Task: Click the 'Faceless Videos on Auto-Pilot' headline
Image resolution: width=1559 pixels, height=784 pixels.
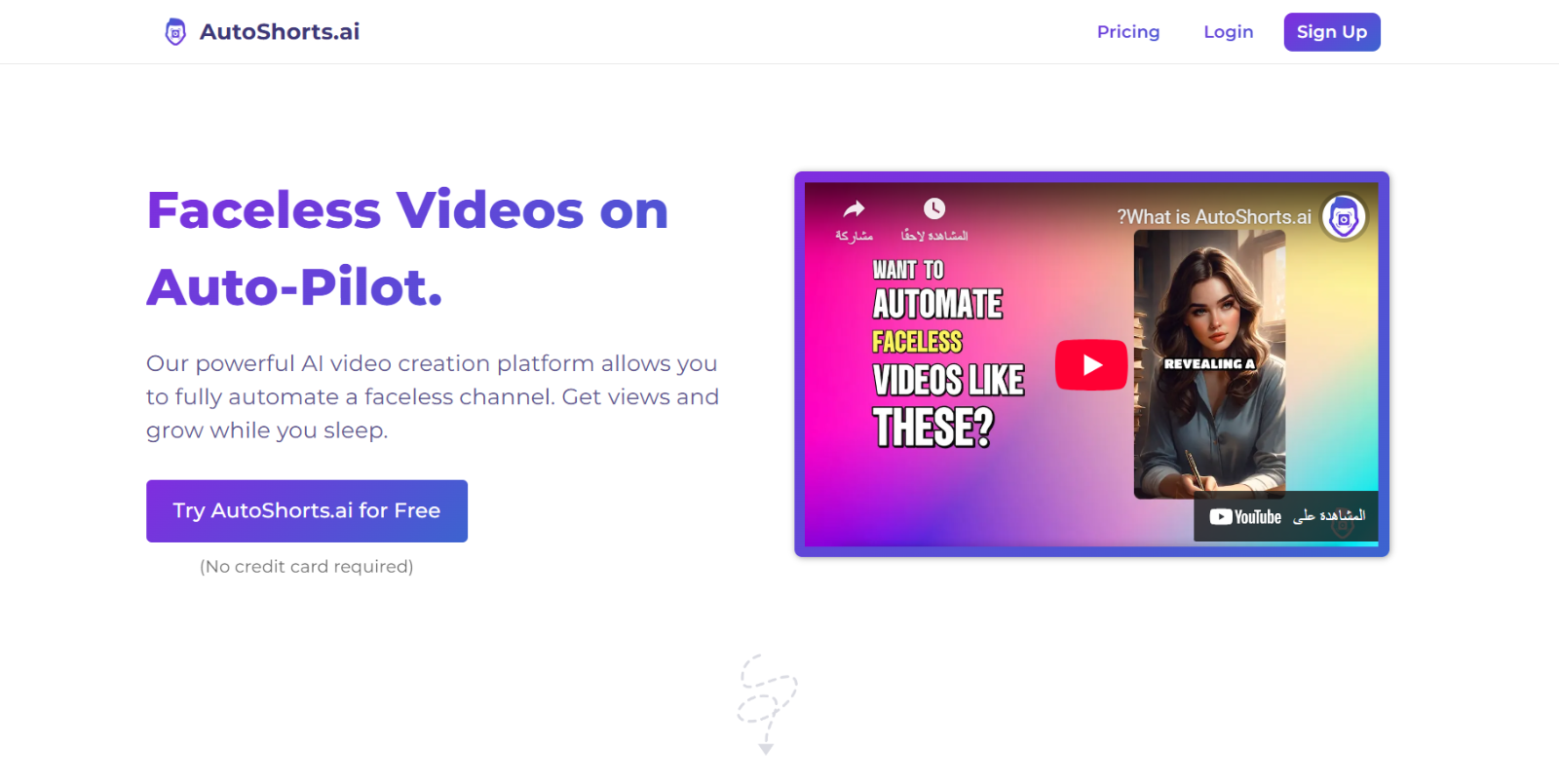Action: coord(407,248)
